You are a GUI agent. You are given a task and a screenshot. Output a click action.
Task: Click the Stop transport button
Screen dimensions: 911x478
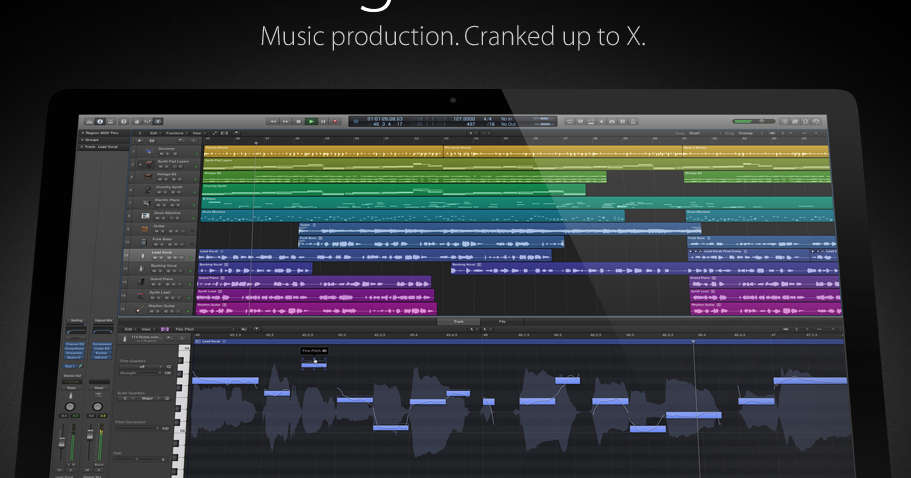299,121
